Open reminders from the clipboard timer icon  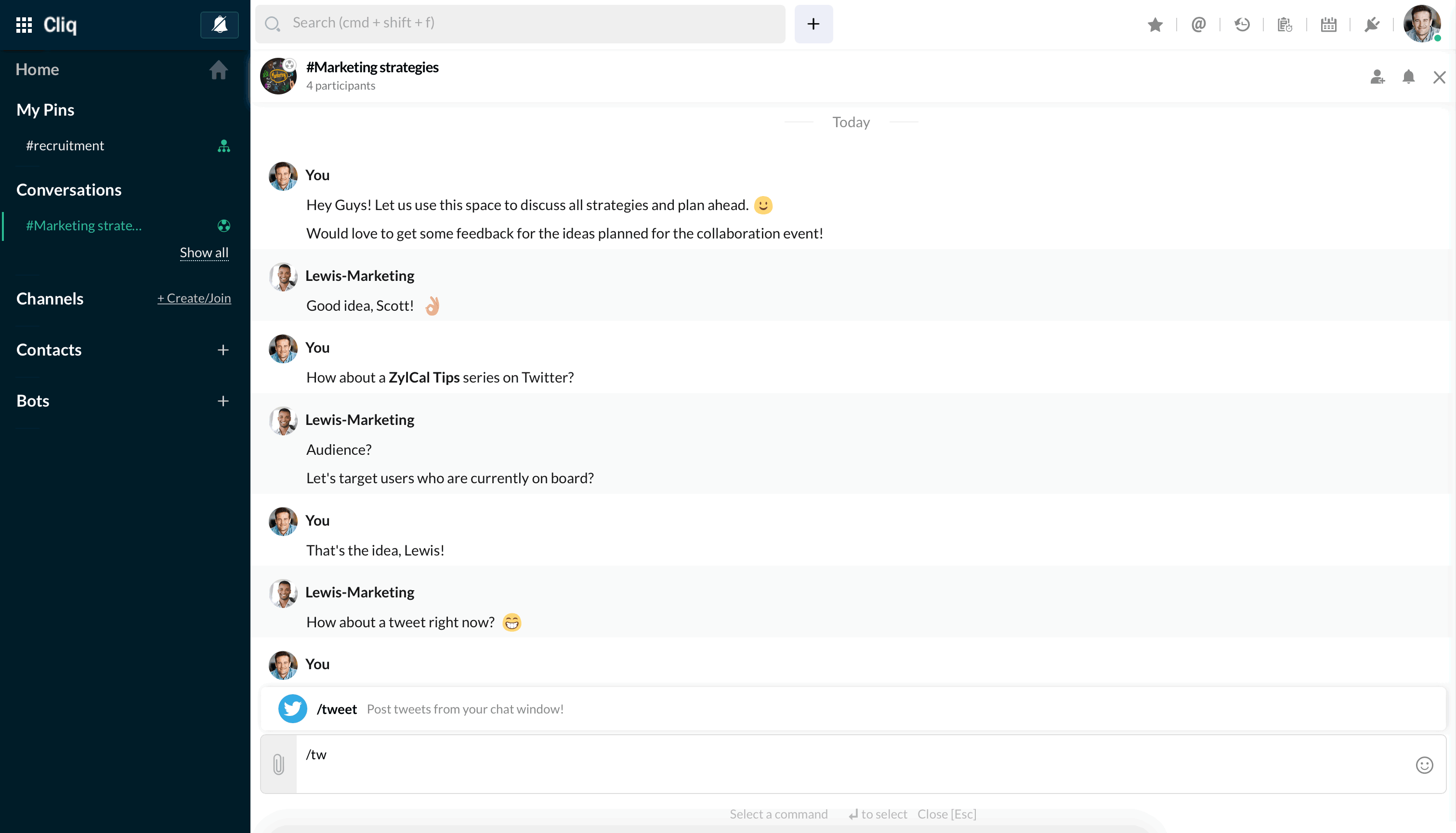(x=1285, y=25)
